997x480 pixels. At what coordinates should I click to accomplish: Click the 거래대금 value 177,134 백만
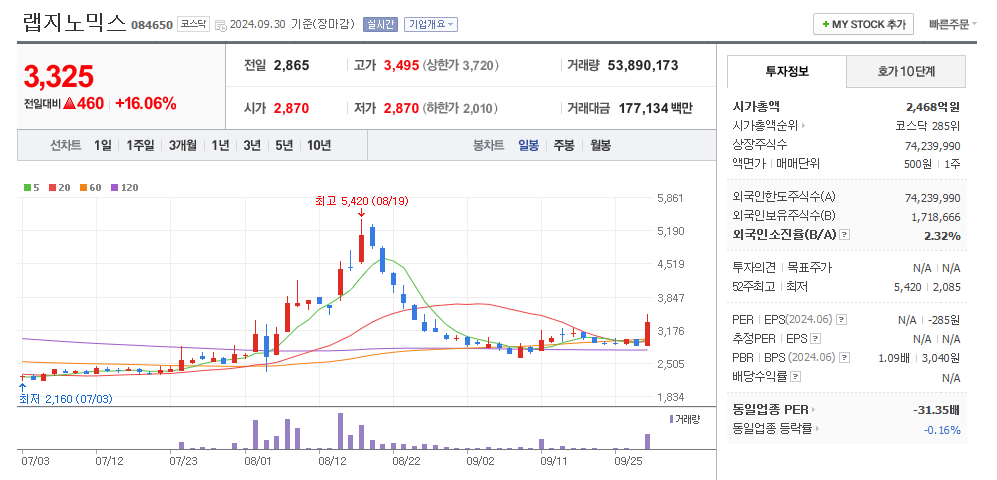[x=656, y=109]
